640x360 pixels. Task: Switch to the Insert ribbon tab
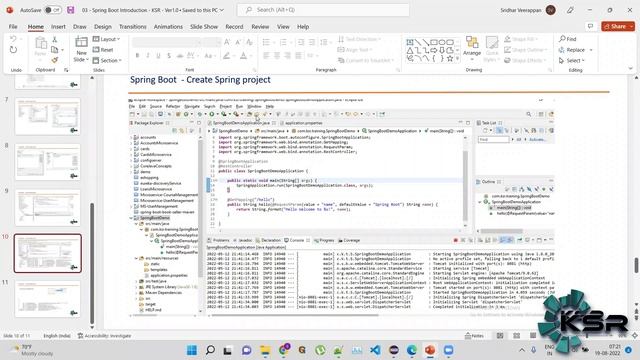click(x=58, y=27)
